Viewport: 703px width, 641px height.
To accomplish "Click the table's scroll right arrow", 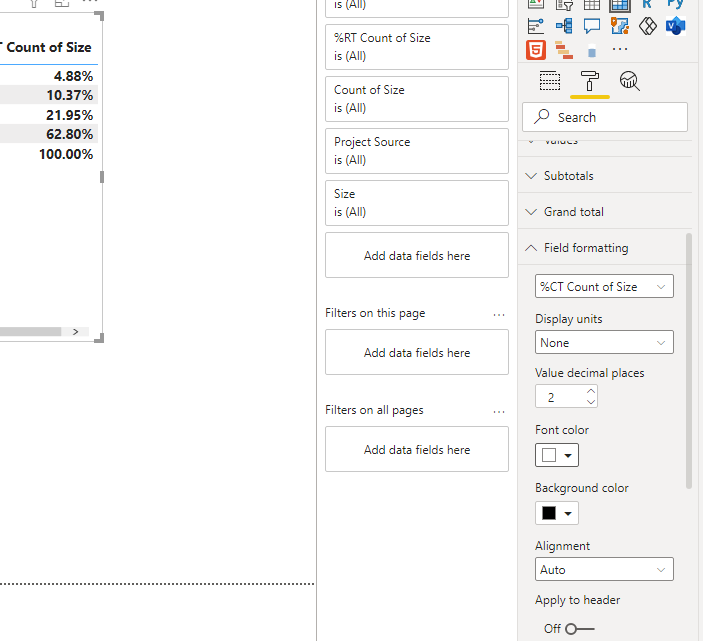I will click(x=75, y=332).
